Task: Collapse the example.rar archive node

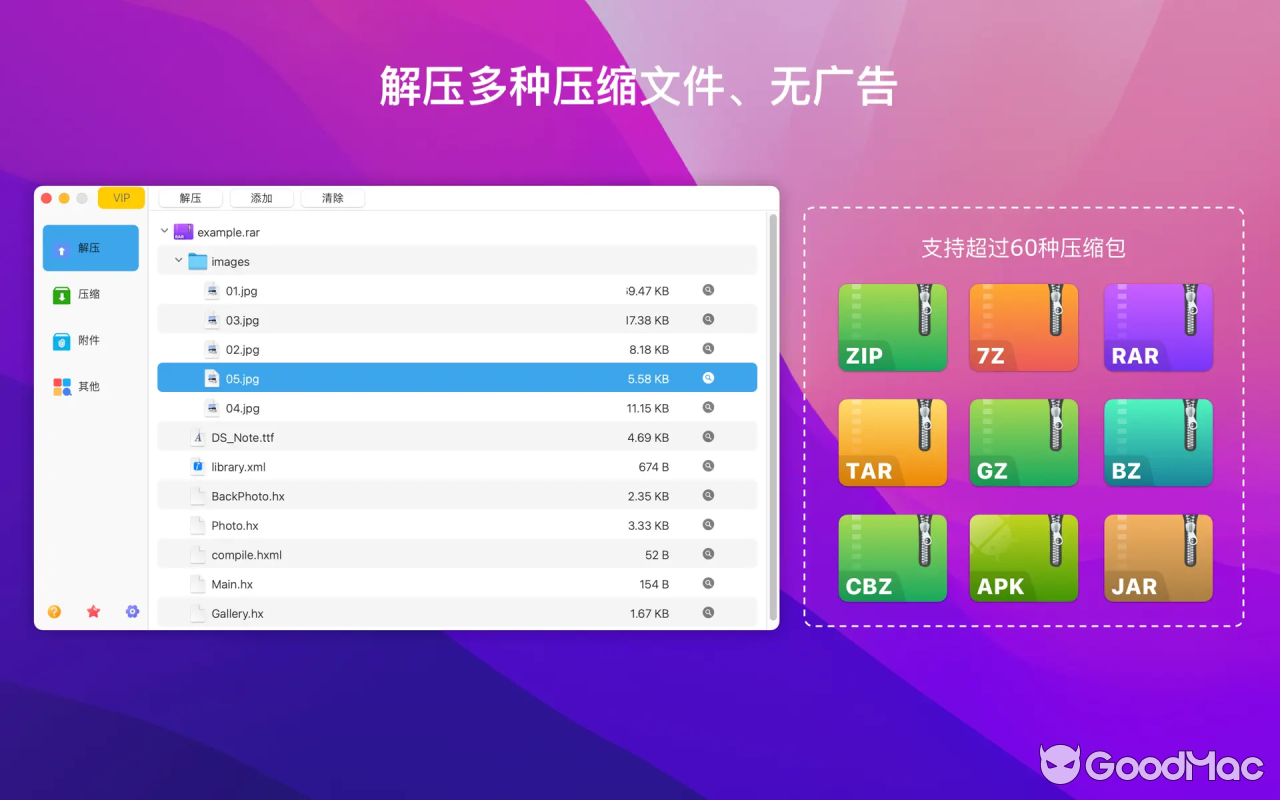Action: [164, 231]
